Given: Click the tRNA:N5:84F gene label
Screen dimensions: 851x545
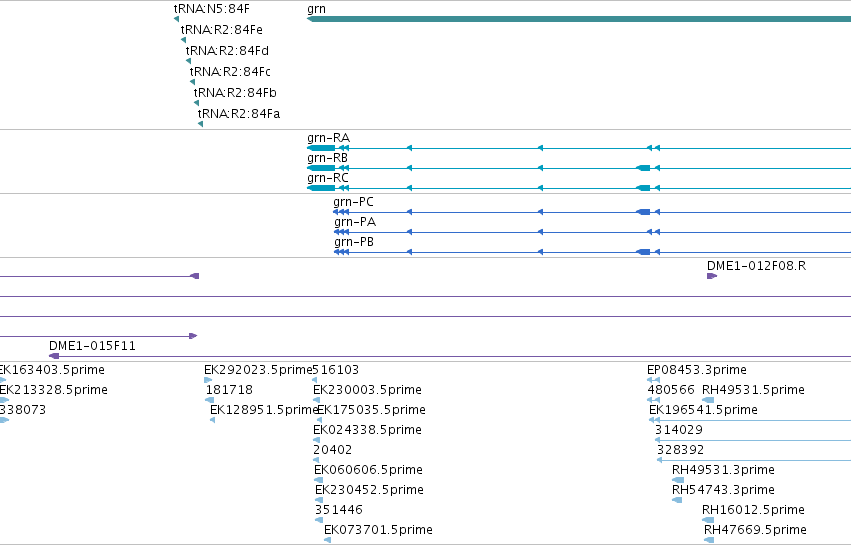Looking at the screenshot, I should pyautogui.click(x=212, y=9).
